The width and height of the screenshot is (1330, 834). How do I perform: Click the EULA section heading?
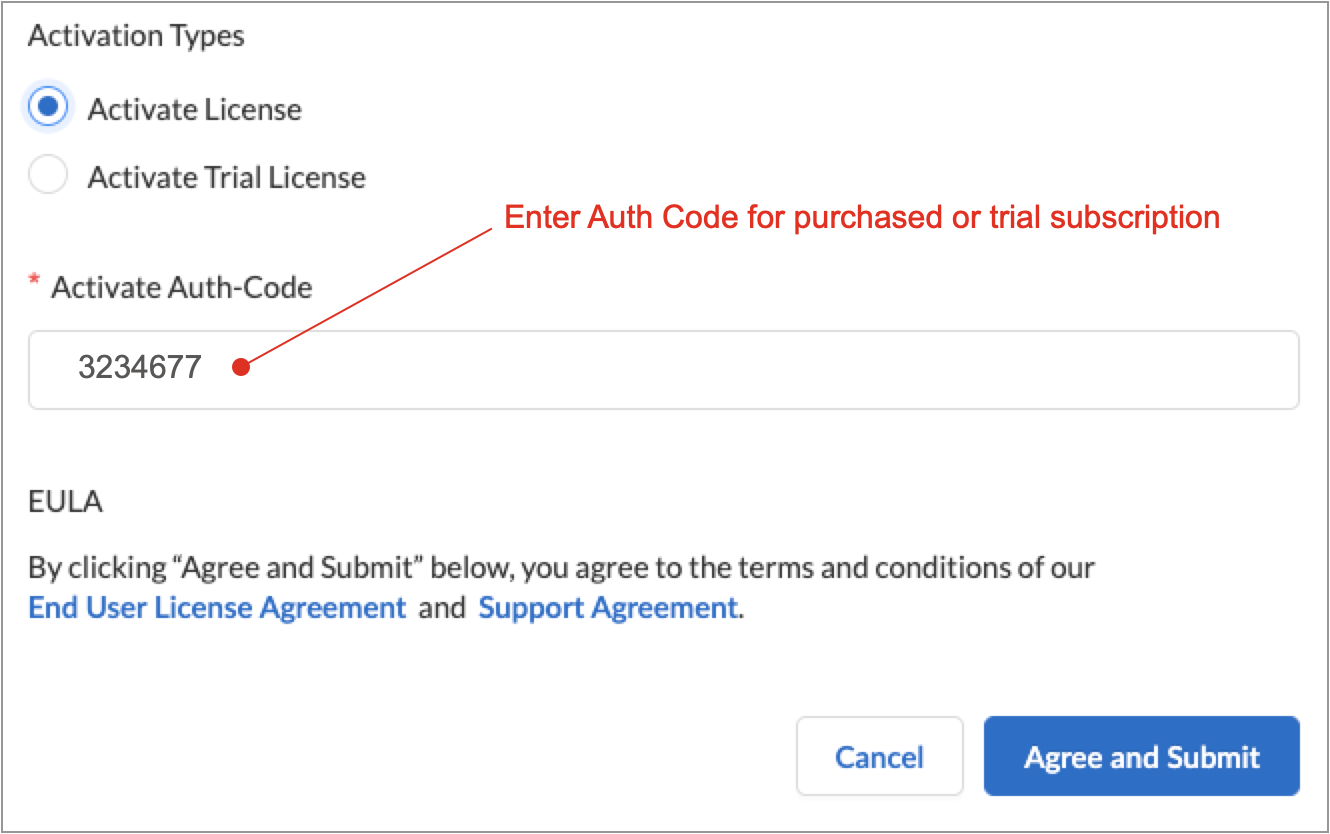(65, 501)
